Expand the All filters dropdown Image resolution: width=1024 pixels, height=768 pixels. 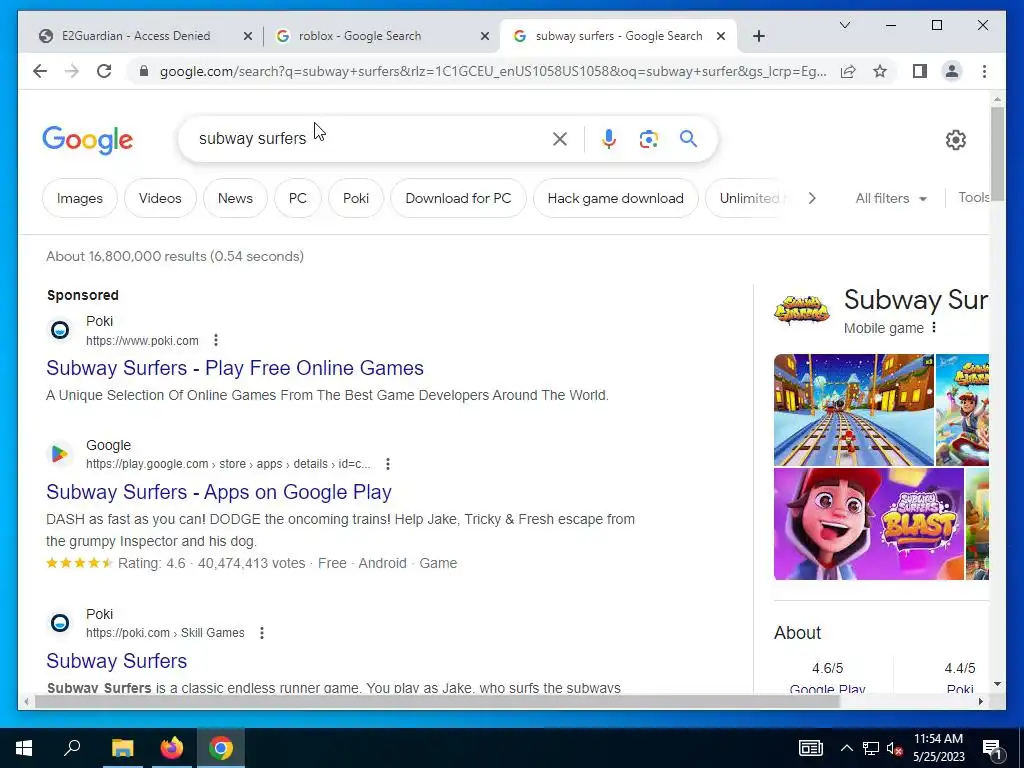(891, 198)
